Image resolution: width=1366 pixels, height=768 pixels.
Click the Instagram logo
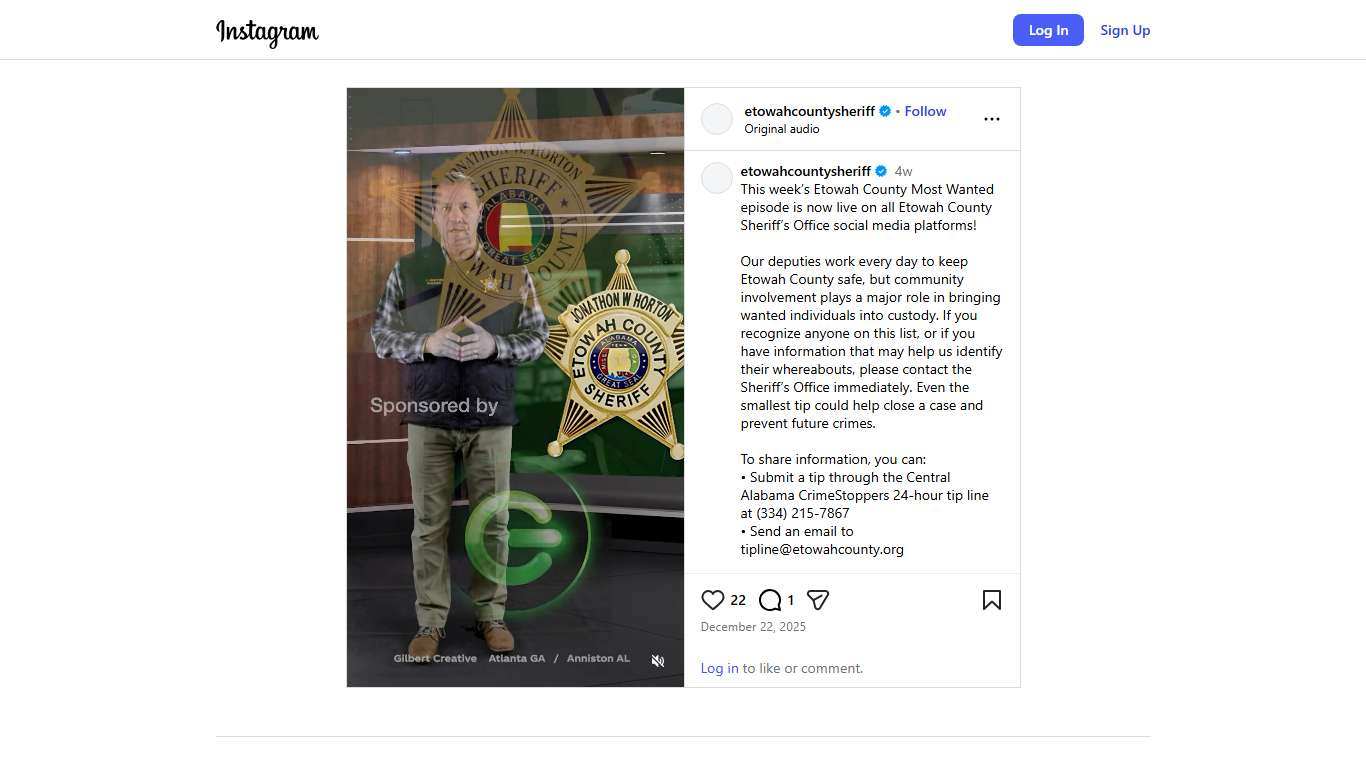[267, 31]
